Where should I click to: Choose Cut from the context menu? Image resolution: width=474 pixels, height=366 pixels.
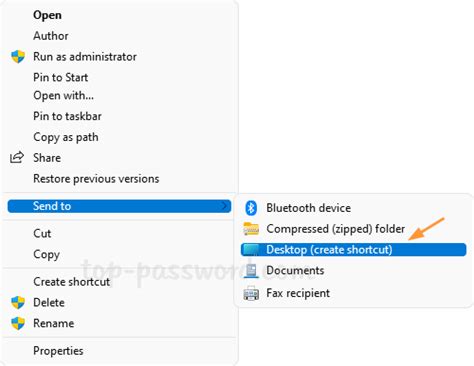(42, 233)
